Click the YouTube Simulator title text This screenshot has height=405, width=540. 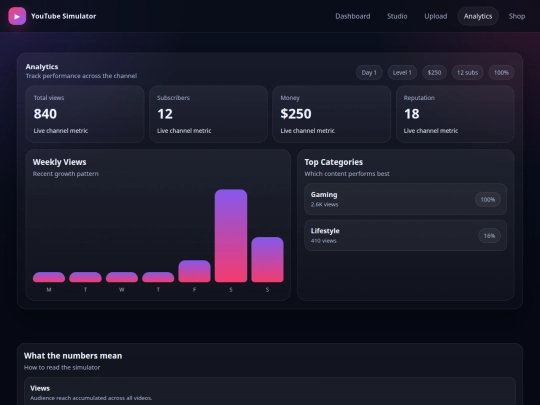tap(63, 16)
